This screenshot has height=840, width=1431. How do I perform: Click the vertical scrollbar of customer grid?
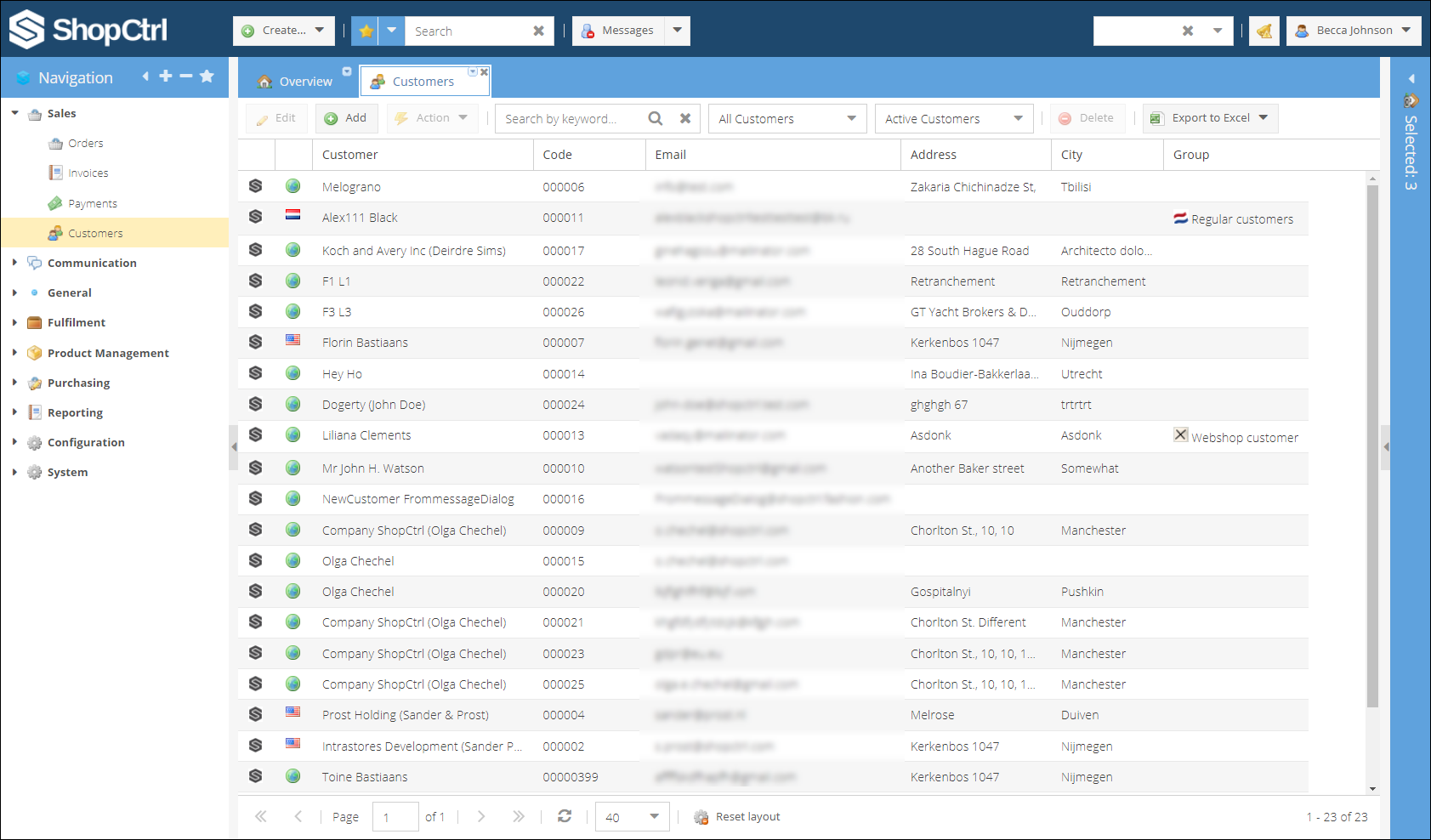[x=1372, y=446]
